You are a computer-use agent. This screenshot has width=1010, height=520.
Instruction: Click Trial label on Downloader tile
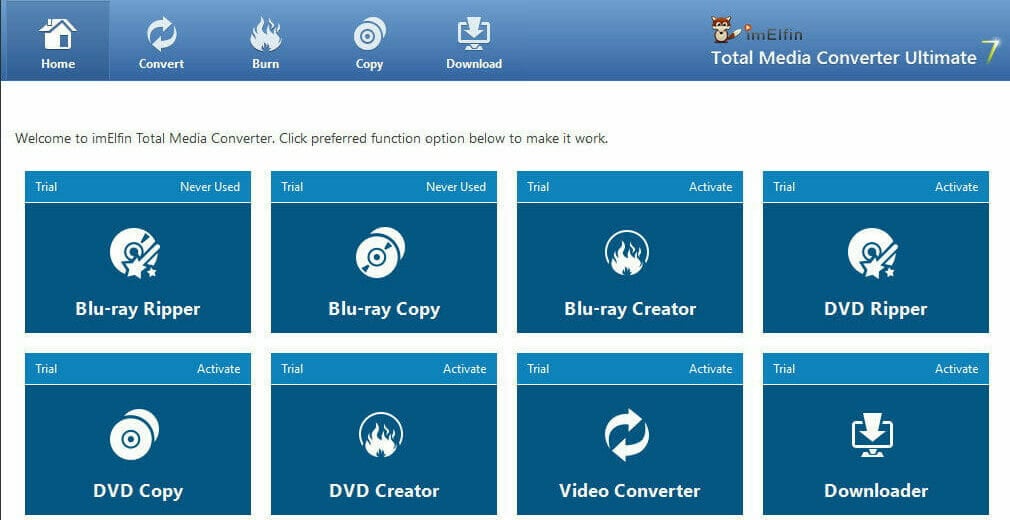pos(784,369)
